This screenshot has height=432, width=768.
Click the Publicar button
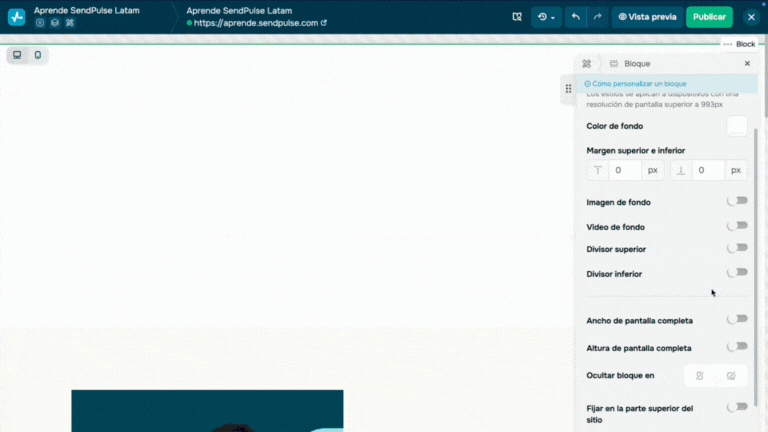709,17
